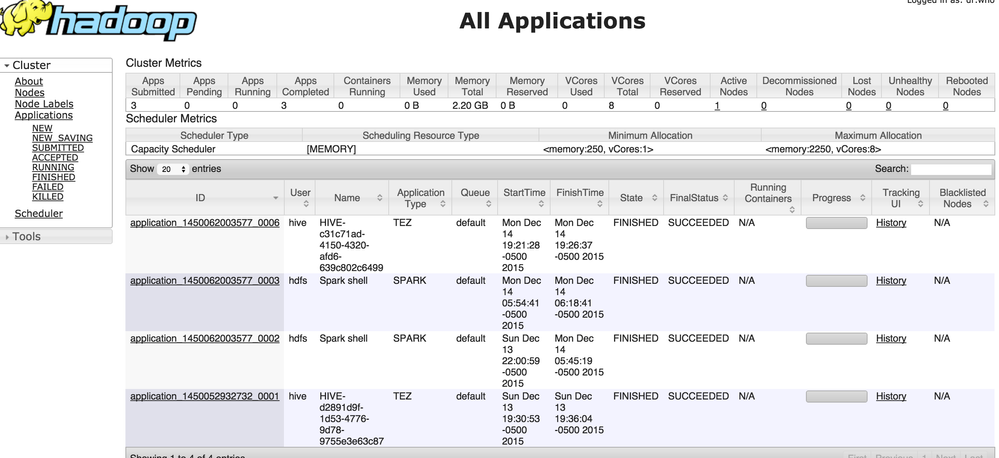This screenshot has height=458, width=999.
Task: Click progress bar of application 0001
Action: point(837,396)
